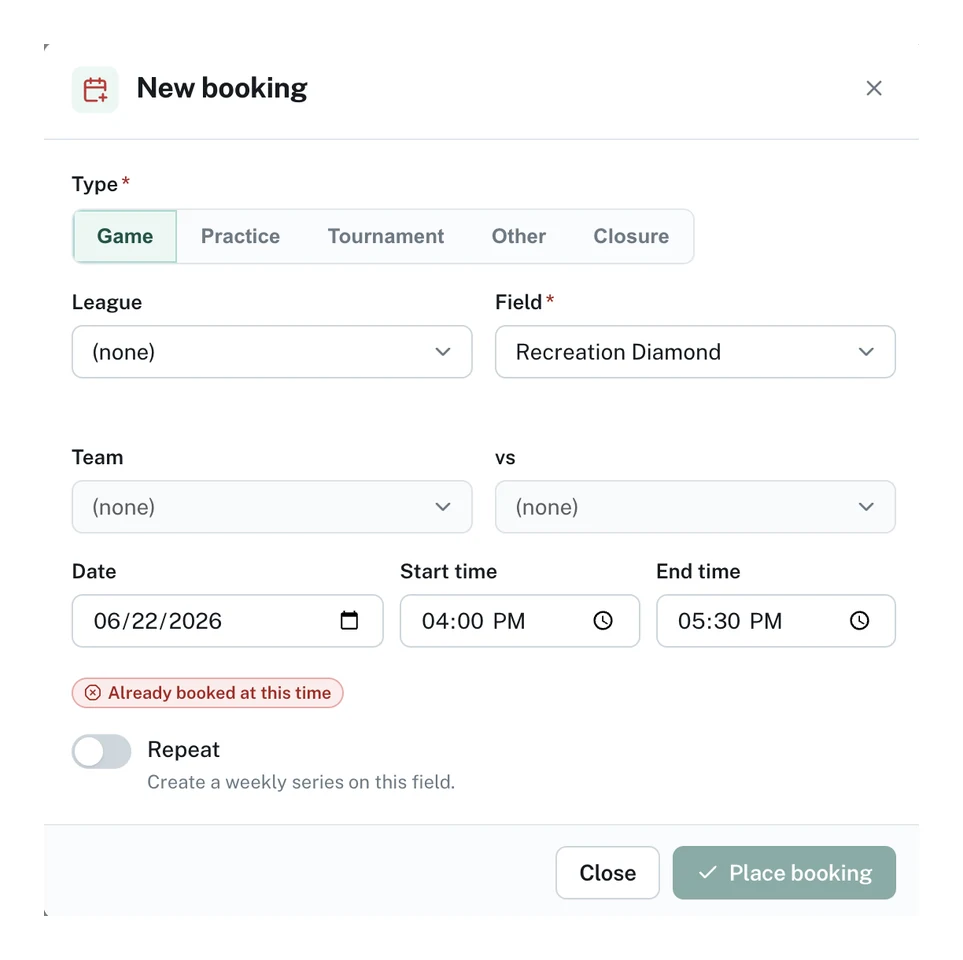This screenshot has width=963, height=960.
Task: Click the checkmark on Place booking
Action: (x=708, y=872)
